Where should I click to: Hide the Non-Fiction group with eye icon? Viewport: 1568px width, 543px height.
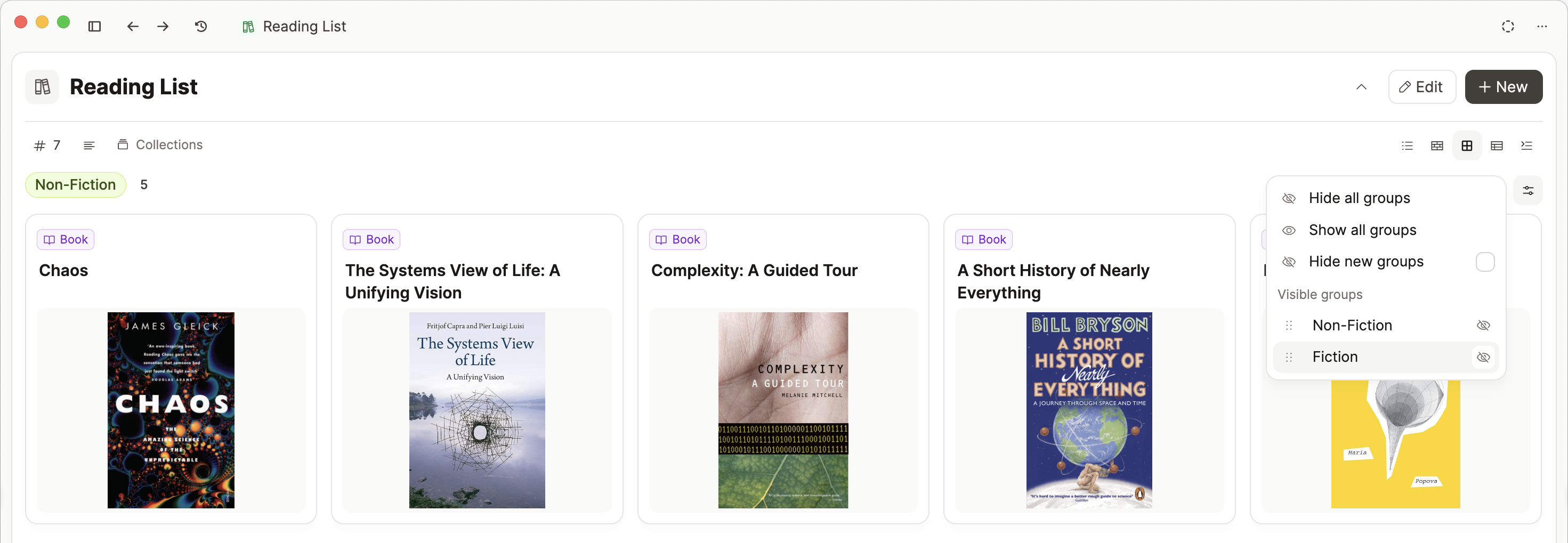point(1483,325)
